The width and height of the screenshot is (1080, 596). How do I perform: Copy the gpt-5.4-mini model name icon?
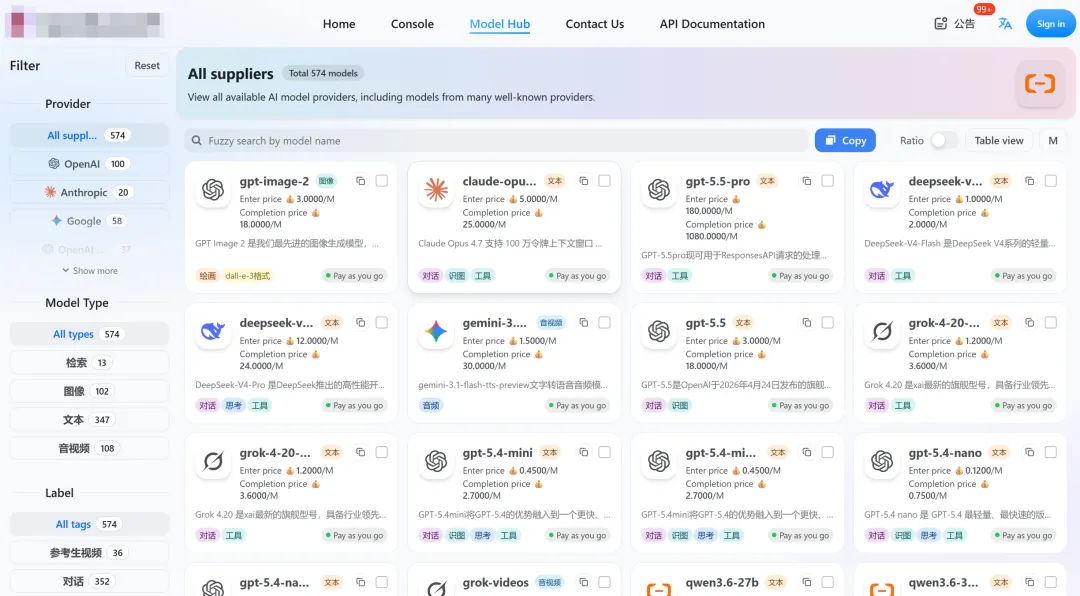[x=583, y=453]
